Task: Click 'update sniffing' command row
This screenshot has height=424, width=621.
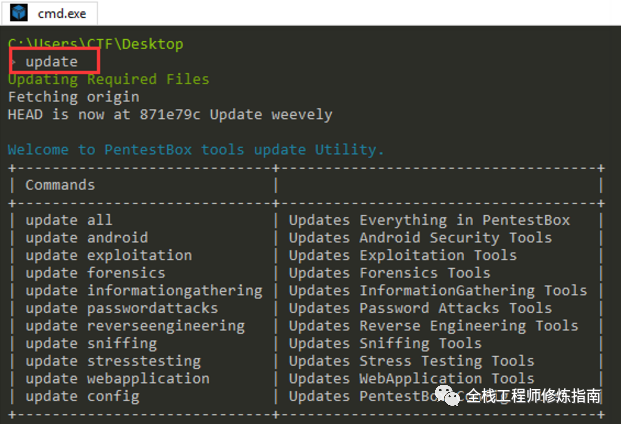Action: coord(91,343)
